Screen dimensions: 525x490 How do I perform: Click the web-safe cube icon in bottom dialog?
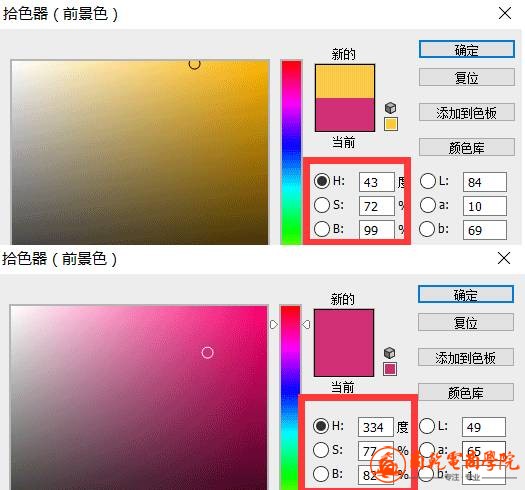tap(389, 353)
